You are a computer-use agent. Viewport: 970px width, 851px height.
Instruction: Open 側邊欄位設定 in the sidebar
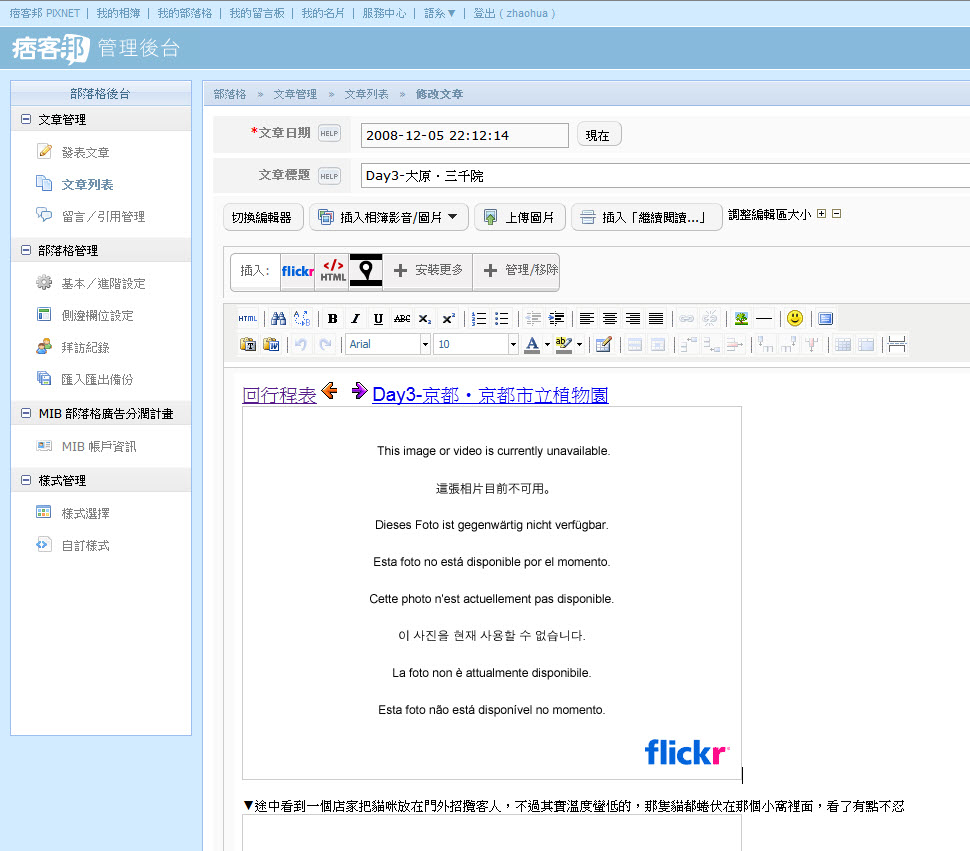pyautogui.click(x=97, y=315)
